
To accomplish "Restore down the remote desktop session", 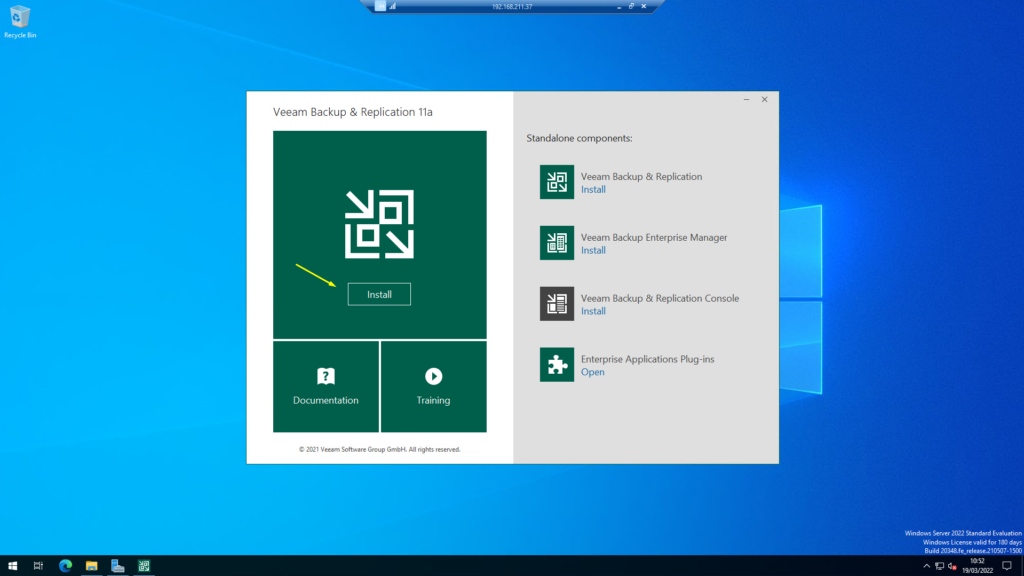I will pos(631,7).
